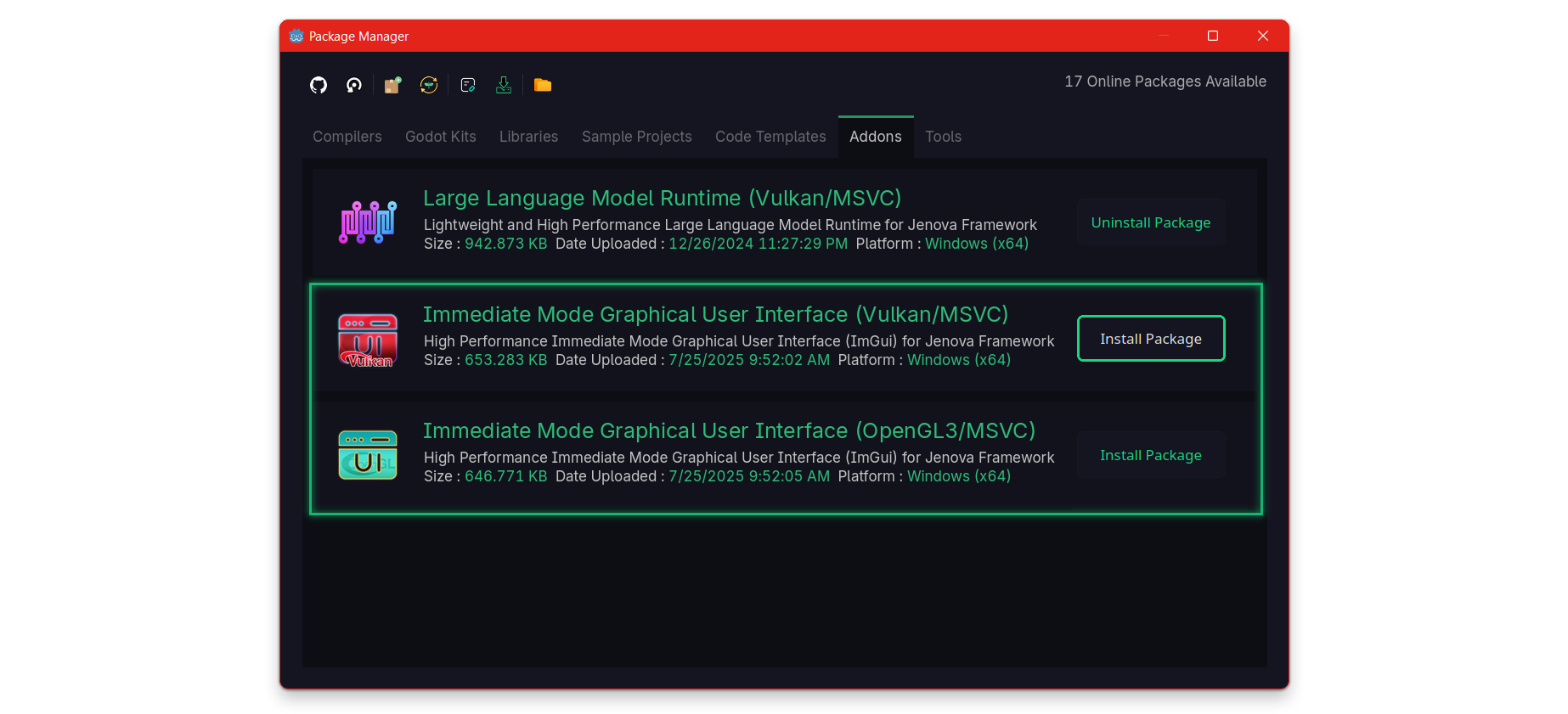Switch to the Compilers tab
The image size is (1568, 714).
(x=347, y=137)
